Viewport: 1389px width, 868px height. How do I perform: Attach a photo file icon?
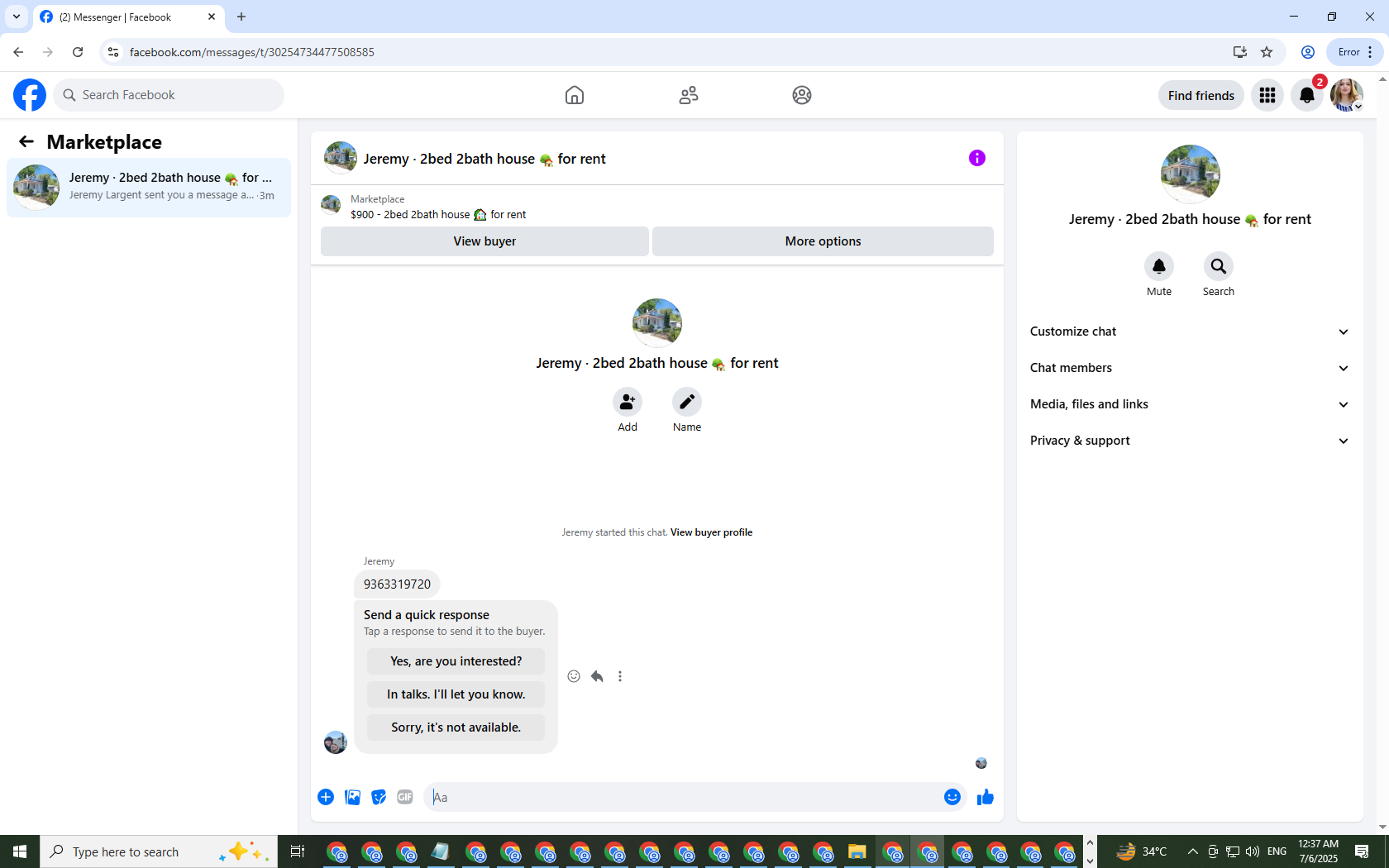pos(352,797)
